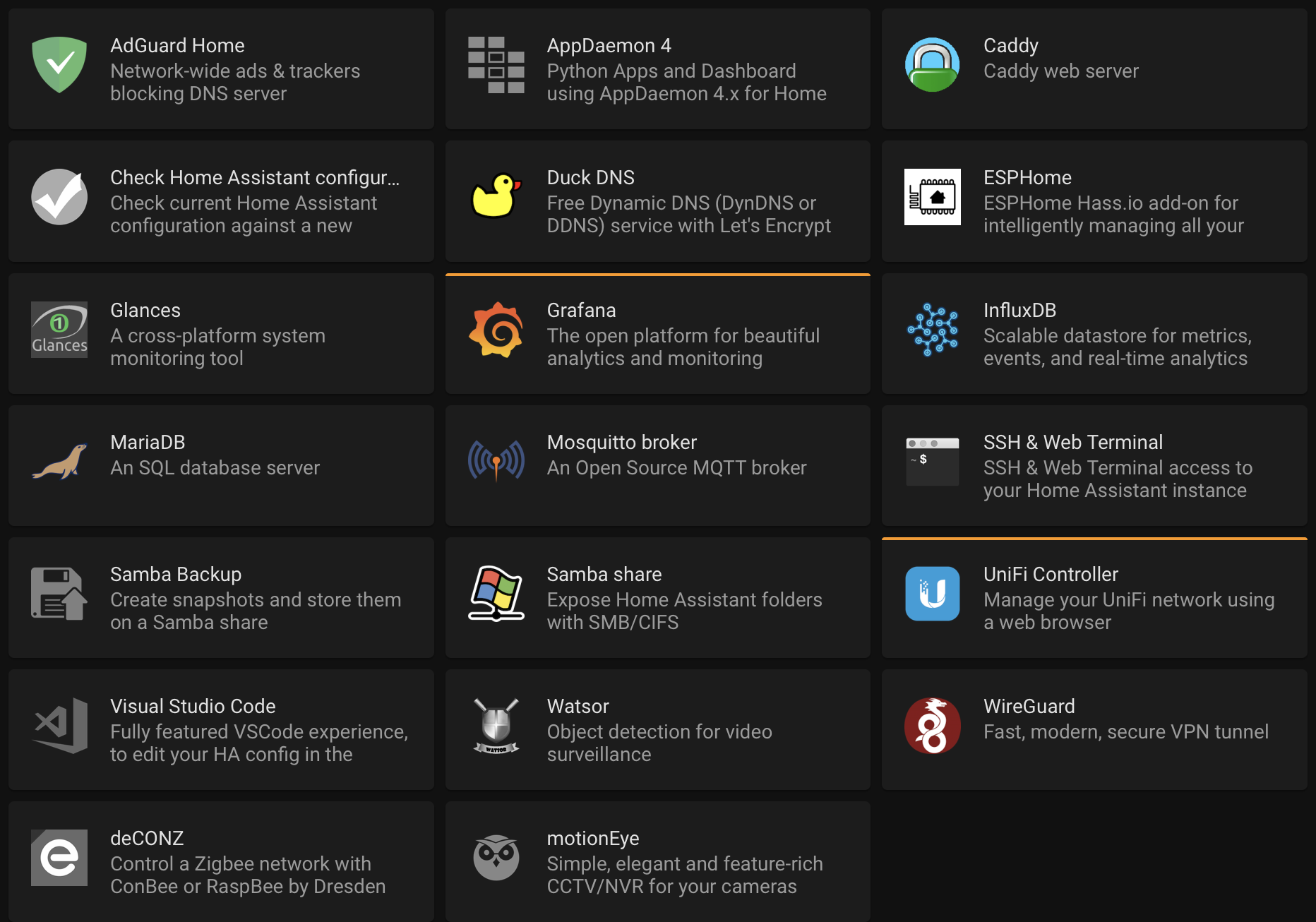Select the SSH & Web Terminal title
1316x922 pixels.
tap(1072, 443)
